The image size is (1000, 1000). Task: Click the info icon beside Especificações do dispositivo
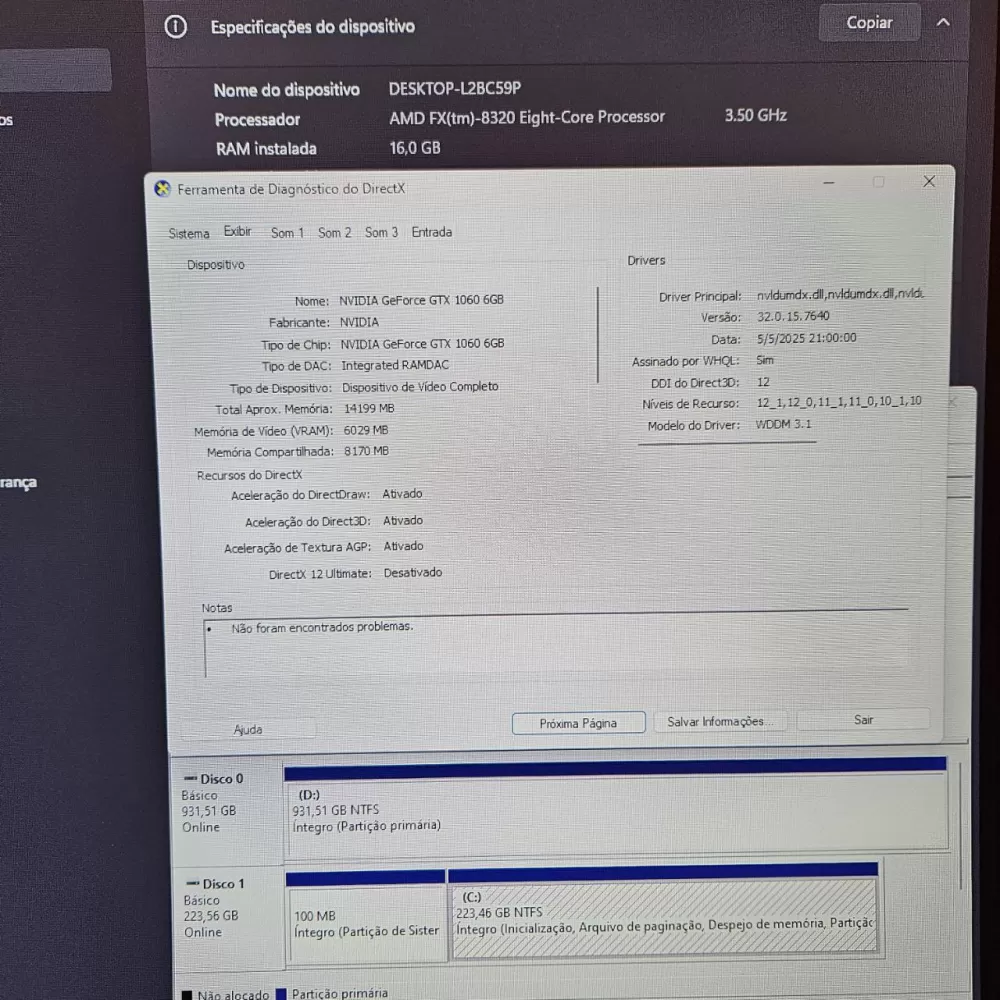pyautogui.click(x=175, y=27)
